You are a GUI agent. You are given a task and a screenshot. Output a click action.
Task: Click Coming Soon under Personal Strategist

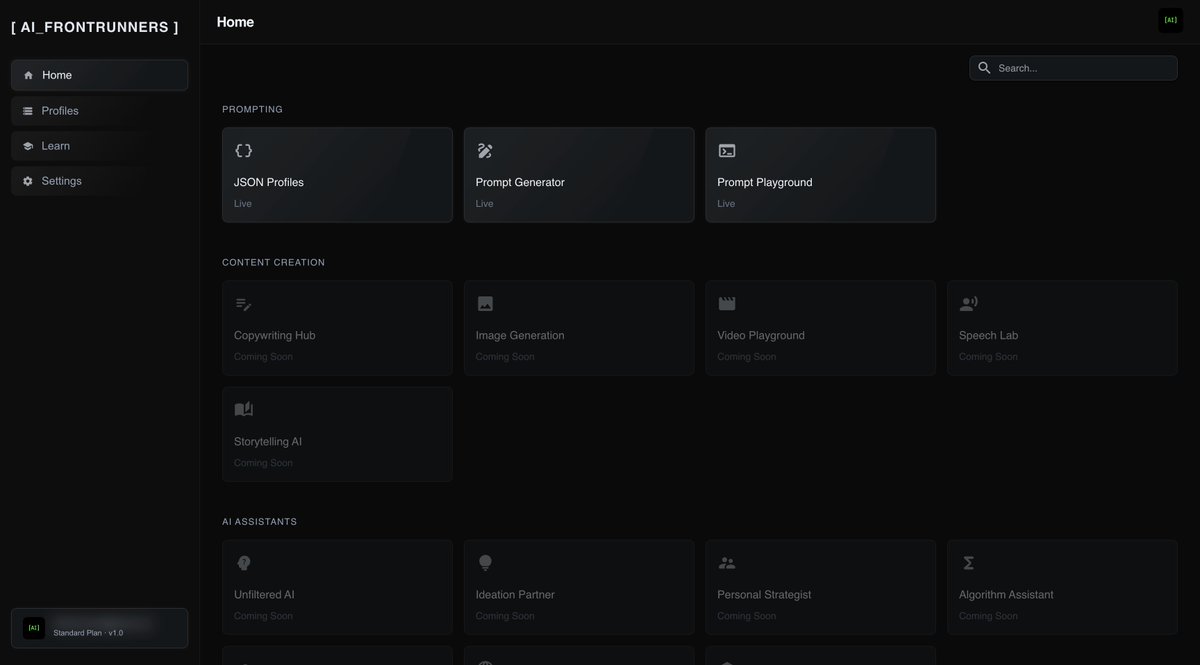click(746, 616)
